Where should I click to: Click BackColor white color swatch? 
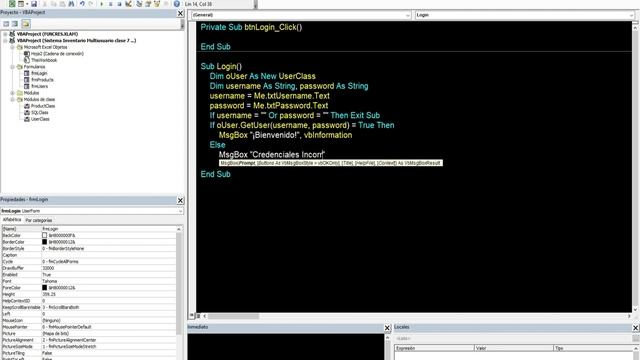(x=44, y=236)
